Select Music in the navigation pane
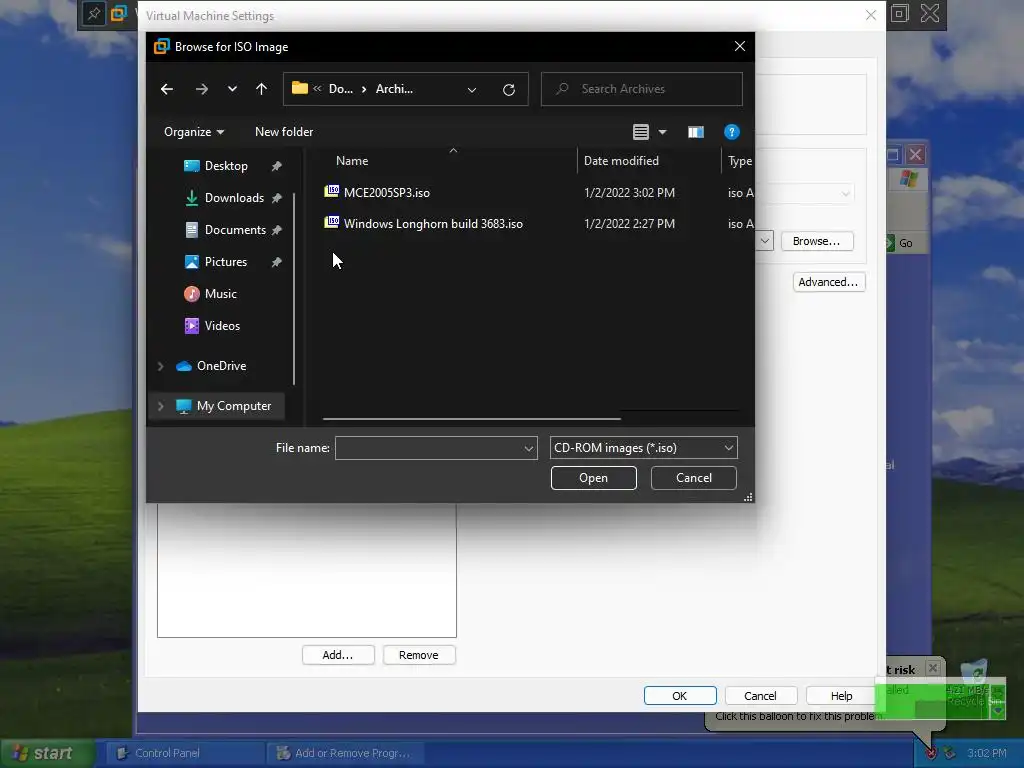This screenshot has height=768, width=1024. pos(221,294)
